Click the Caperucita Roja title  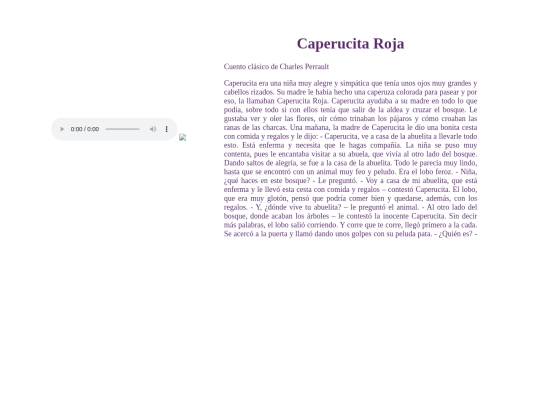351,44
